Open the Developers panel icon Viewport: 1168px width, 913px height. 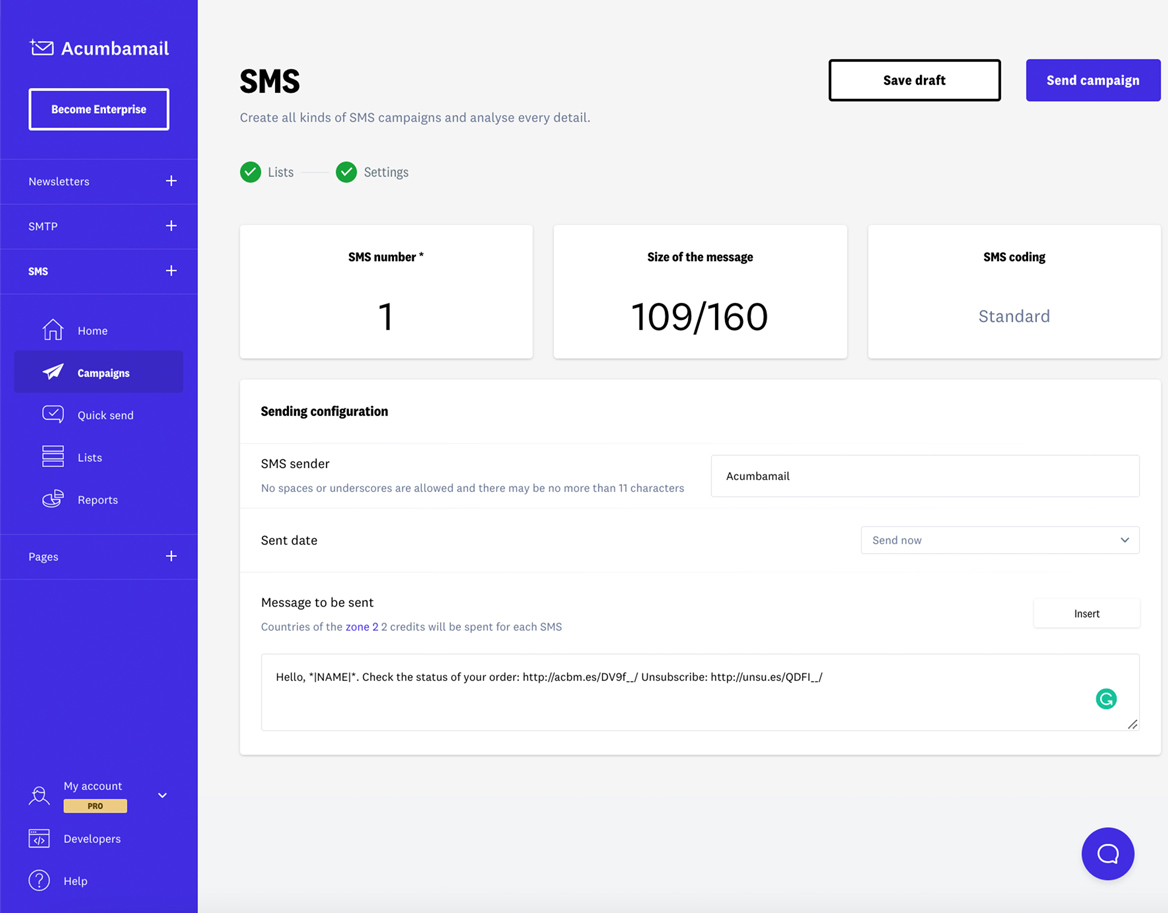(x=39, y=838)
